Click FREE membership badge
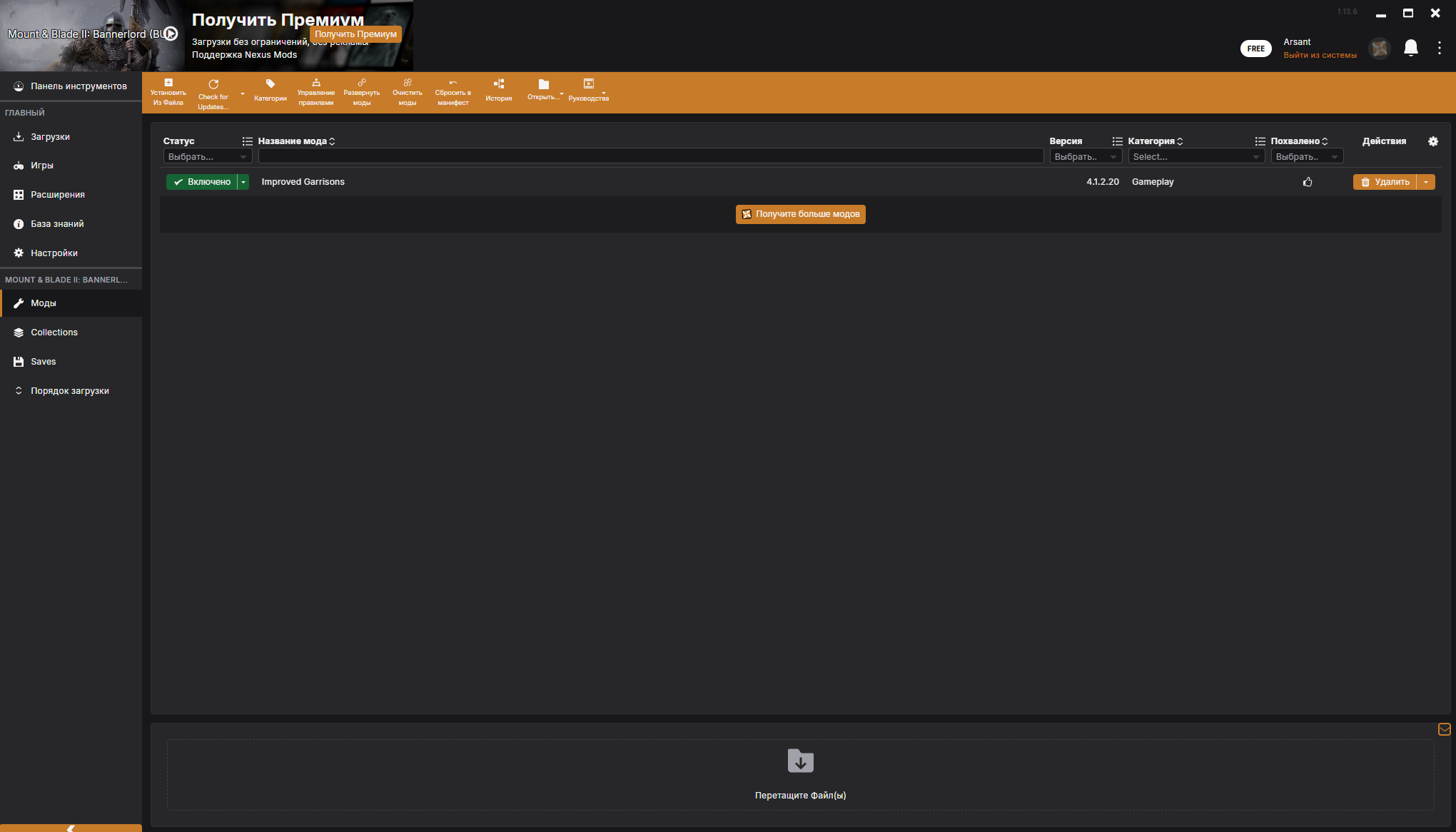 1255,49
